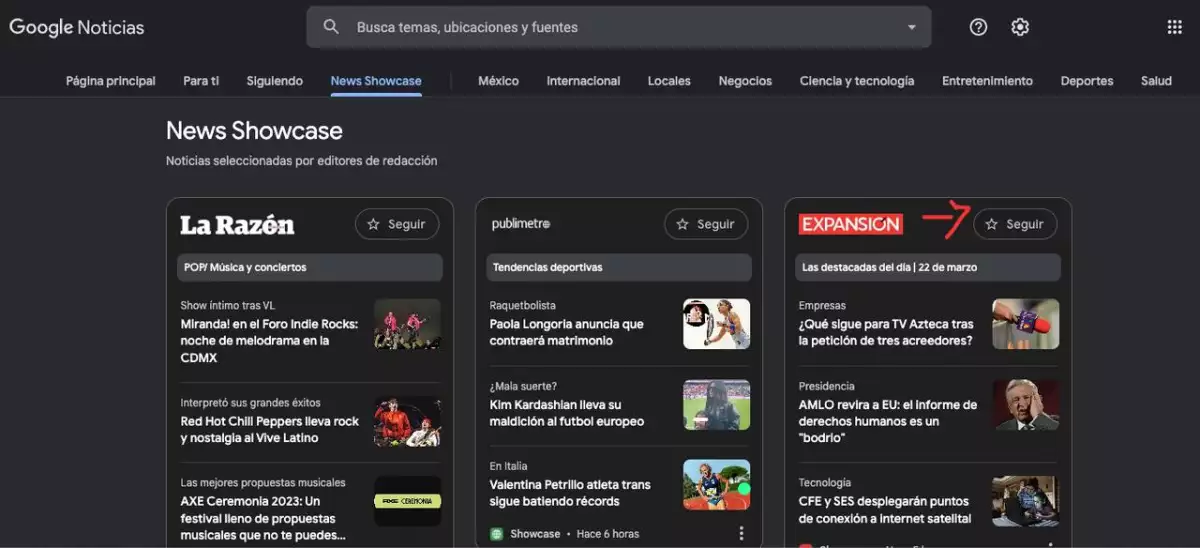Switch to the Deportes tab
The image size is (1200, 548).
coord(1087,81)
